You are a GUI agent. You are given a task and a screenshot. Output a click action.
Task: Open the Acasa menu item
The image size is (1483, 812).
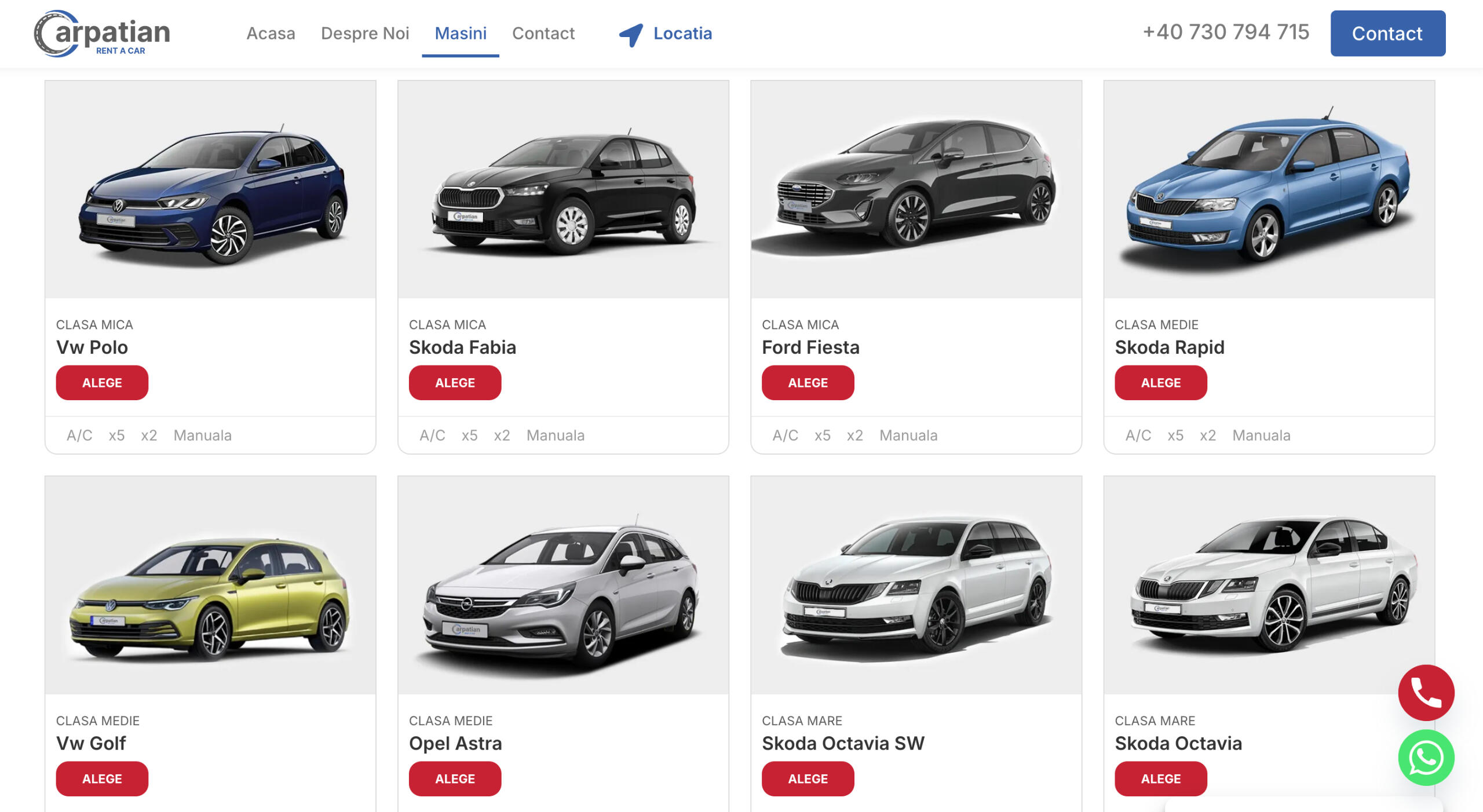point(271,34)
